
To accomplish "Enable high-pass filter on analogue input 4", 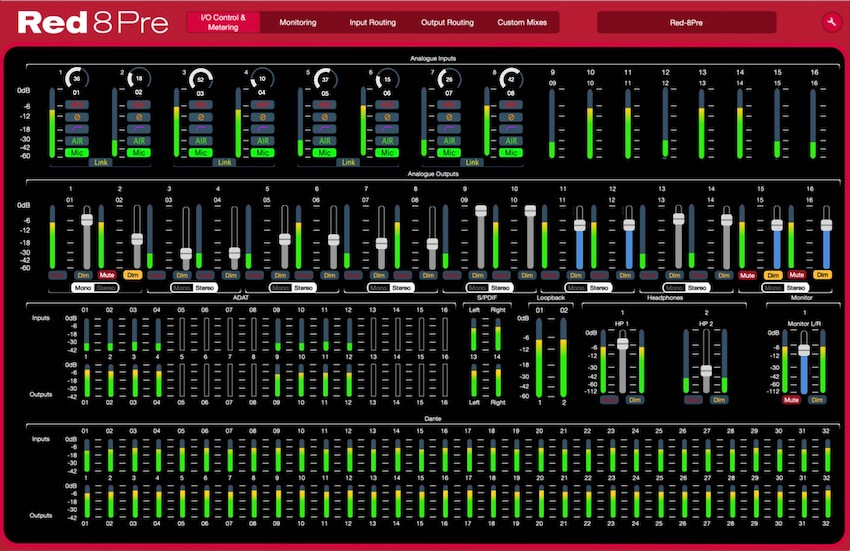I will [x=263, y=129].
